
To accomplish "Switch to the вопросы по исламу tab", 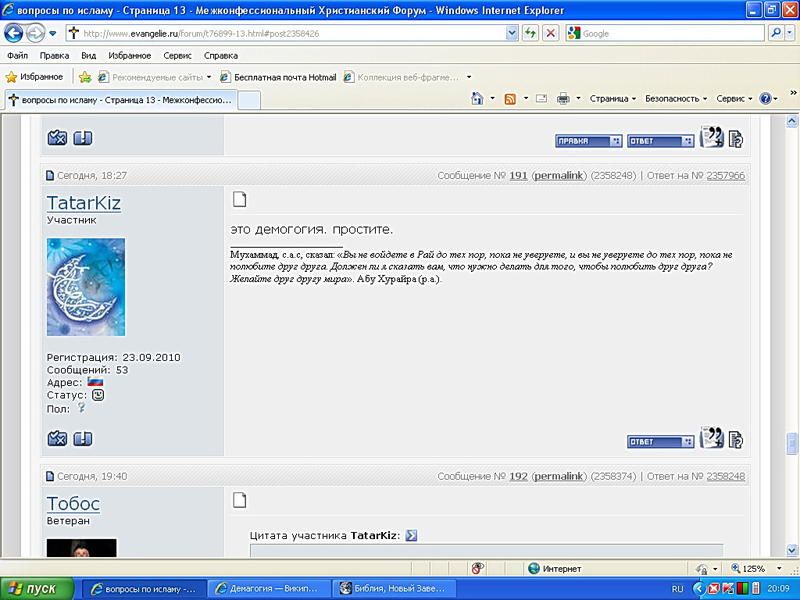I will [x=120, y=99].
